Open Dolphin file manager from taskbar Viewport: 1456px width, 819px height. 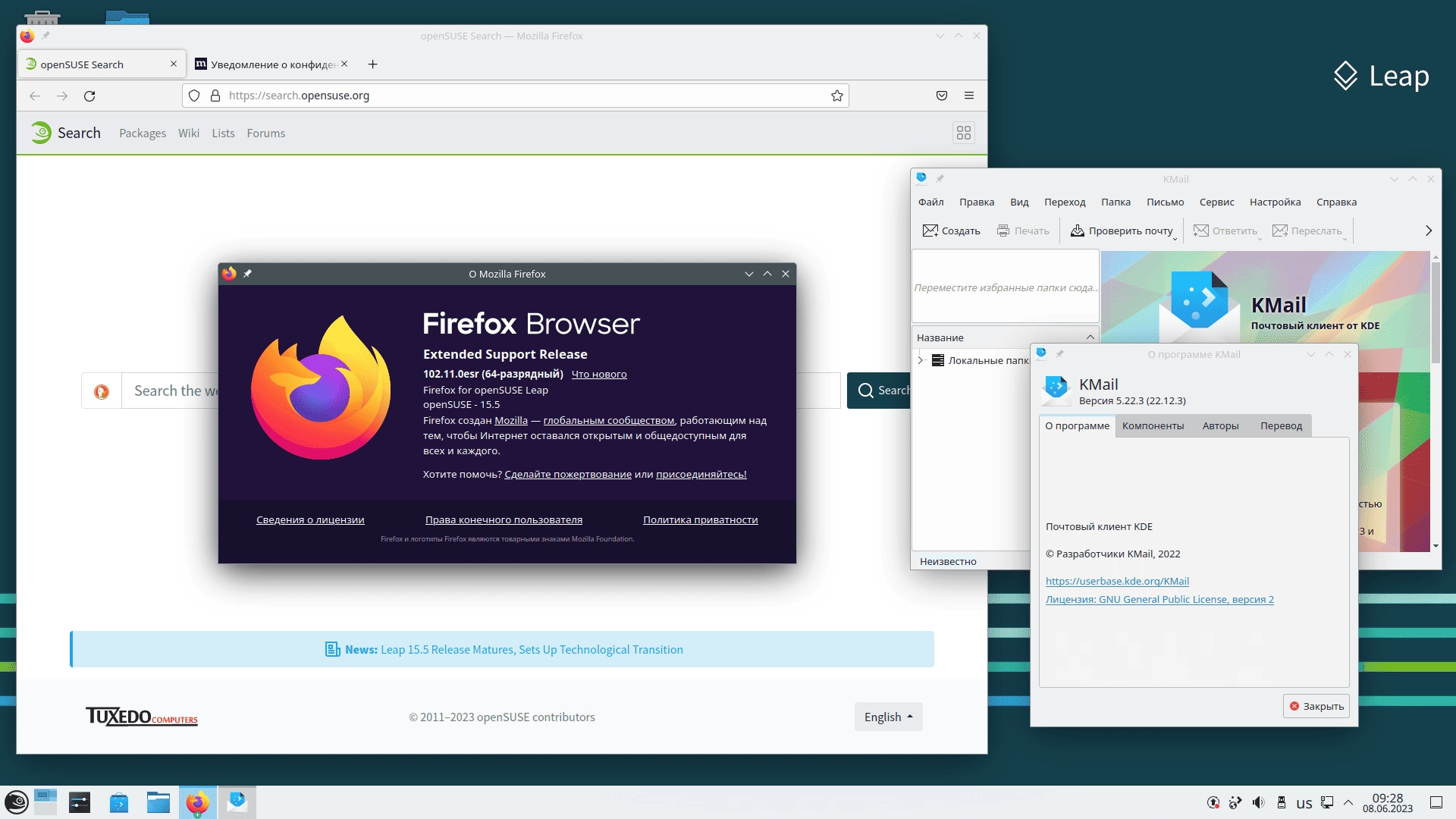(x=158, y=802)
